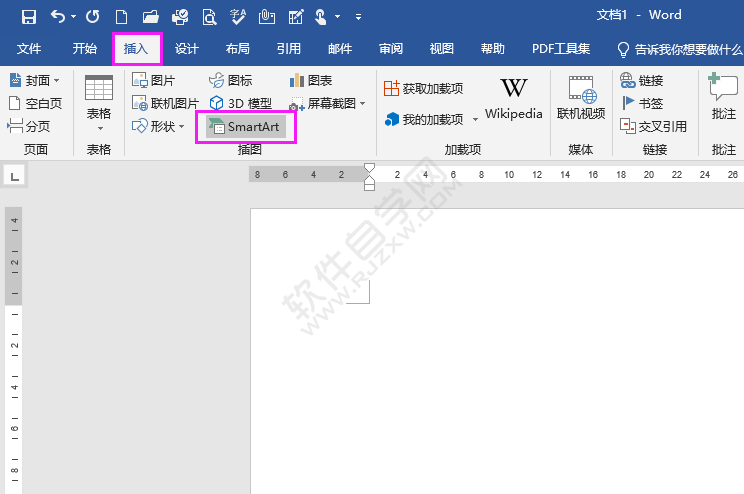744x494 pixels.
Task: Open the 屏幕截图 (Screenshot) dropdown
Action: pos(327,103)
